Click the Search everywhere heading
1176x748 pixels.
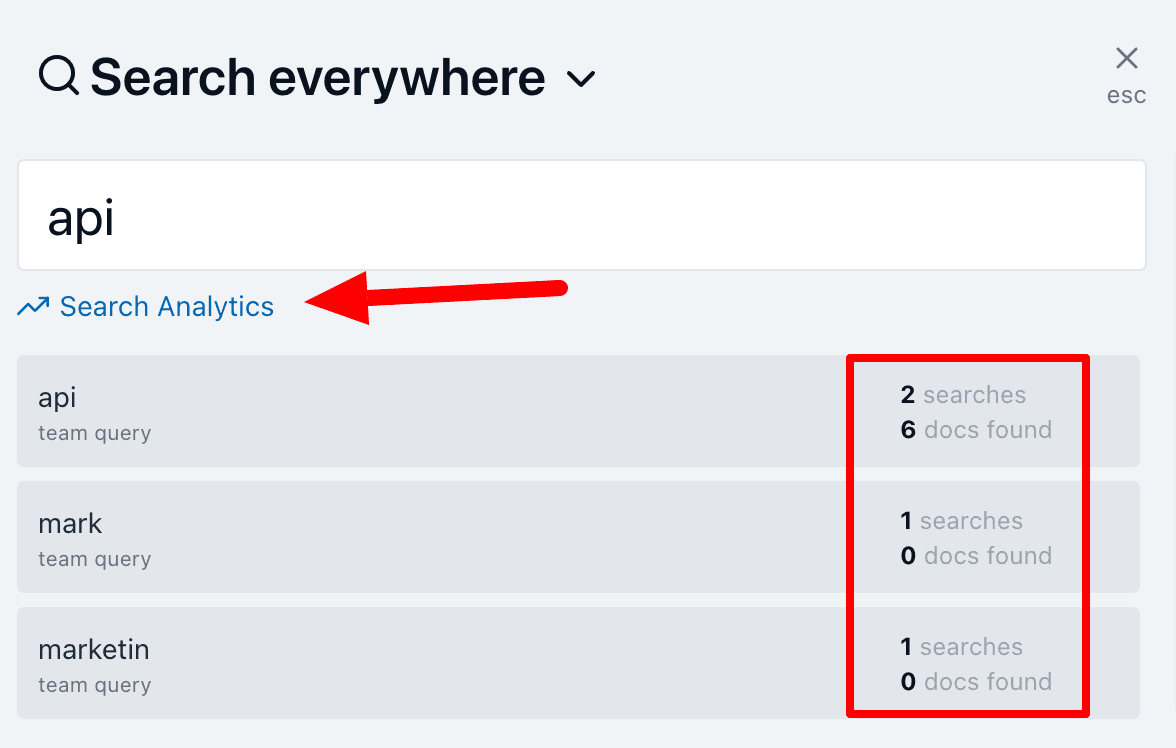pos(317,77)
